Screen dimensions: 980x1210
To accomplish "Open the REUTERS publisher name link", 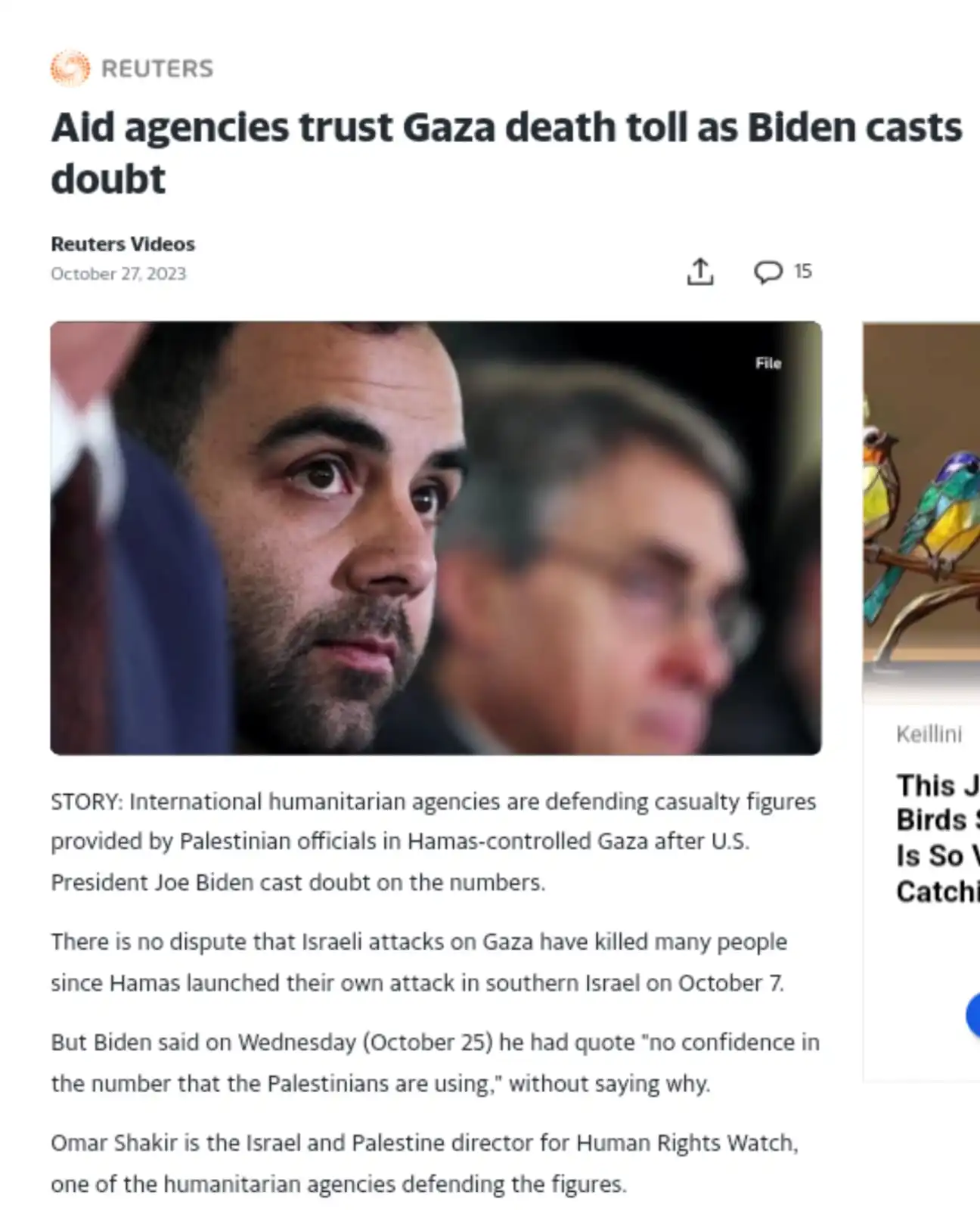I will tap(157, 69).
